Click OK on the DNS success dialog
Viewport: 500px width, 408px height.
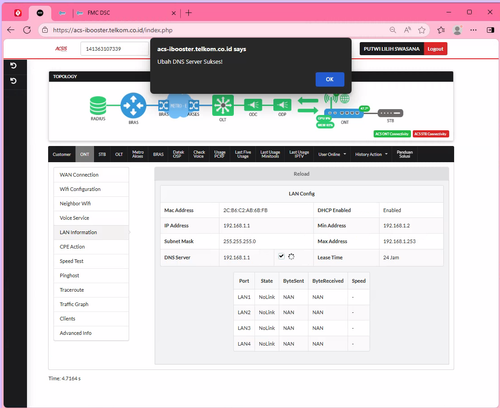tap(330, 79)
